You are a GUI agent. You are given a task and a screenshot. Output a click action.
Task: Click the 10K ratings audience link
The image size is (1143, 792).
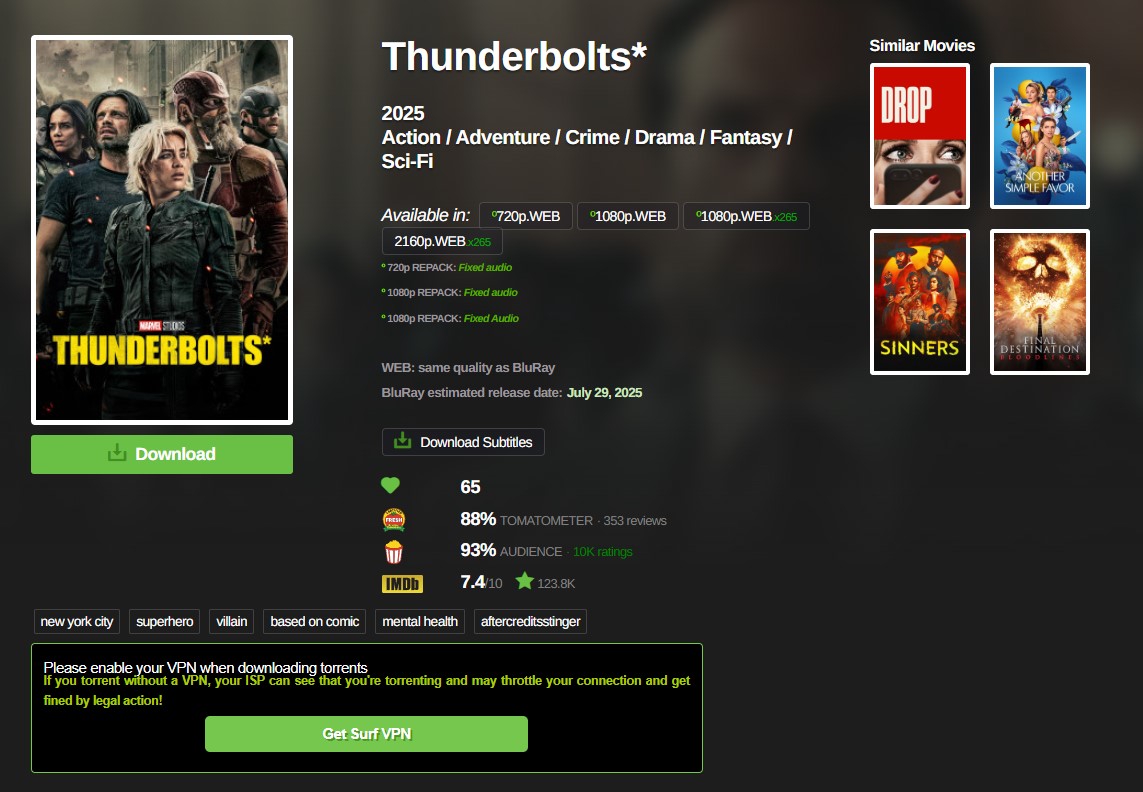click(x=602, y=552)
